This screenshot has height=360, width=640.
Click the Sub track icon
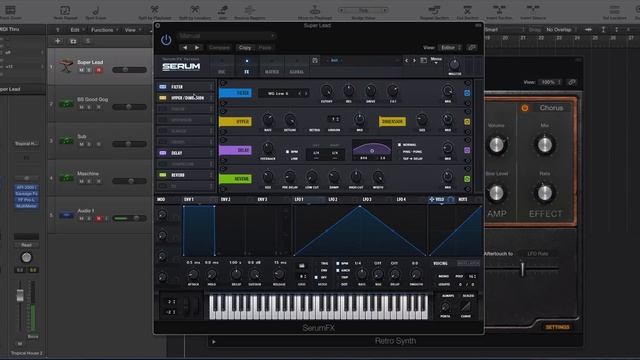[66, 141]
